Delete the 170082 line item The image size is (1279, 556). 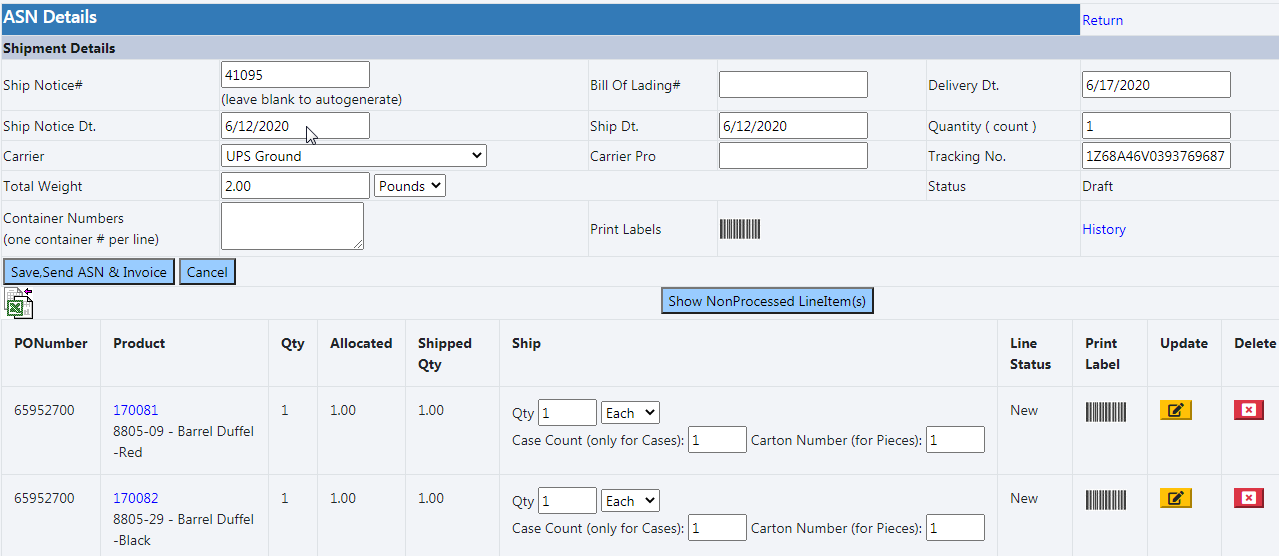(x=1248, y=498)
